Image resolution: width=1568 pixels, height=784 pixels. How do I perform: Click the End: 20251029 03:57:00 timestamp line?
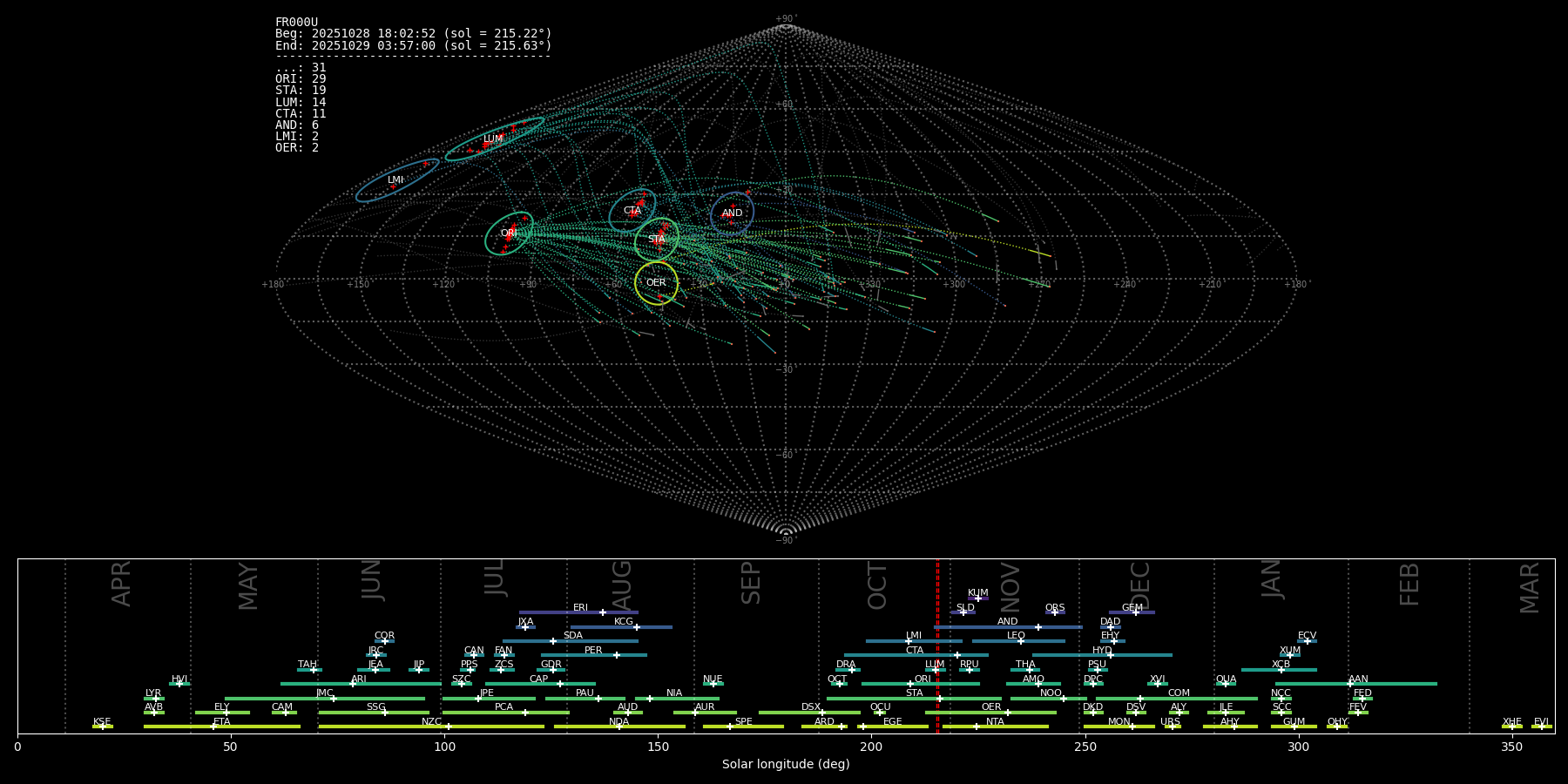pyautogui.click(x=414, y=45)
